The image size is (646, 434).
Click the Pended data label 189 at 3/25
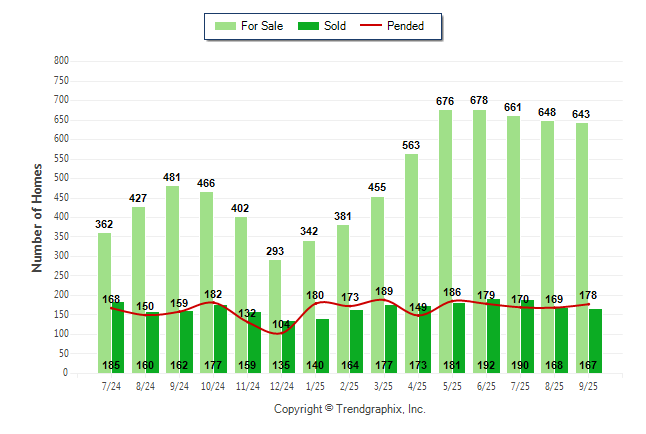coord(383,291)
